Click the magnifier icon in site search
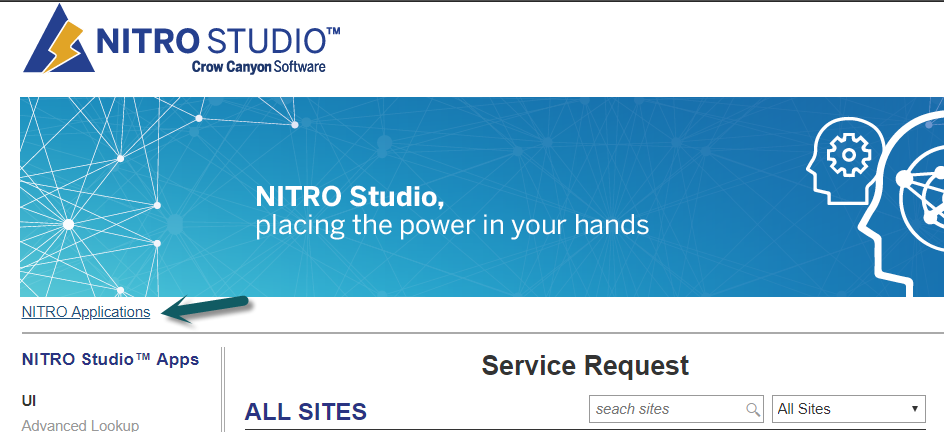This screenshot has height=432, width=944. (x=753, y=410)
